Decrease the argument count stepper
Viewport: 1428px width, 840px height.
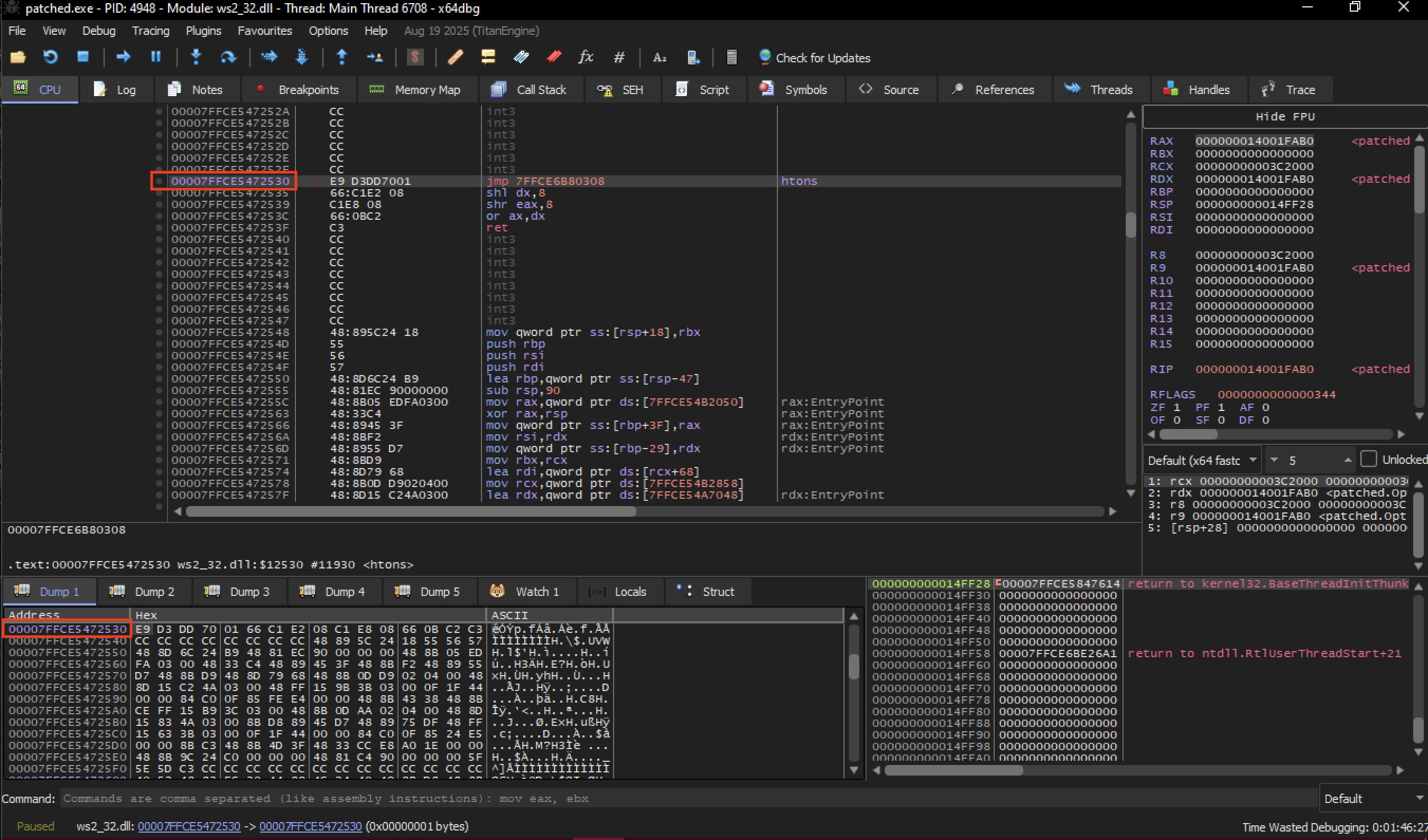(1274, 460)
